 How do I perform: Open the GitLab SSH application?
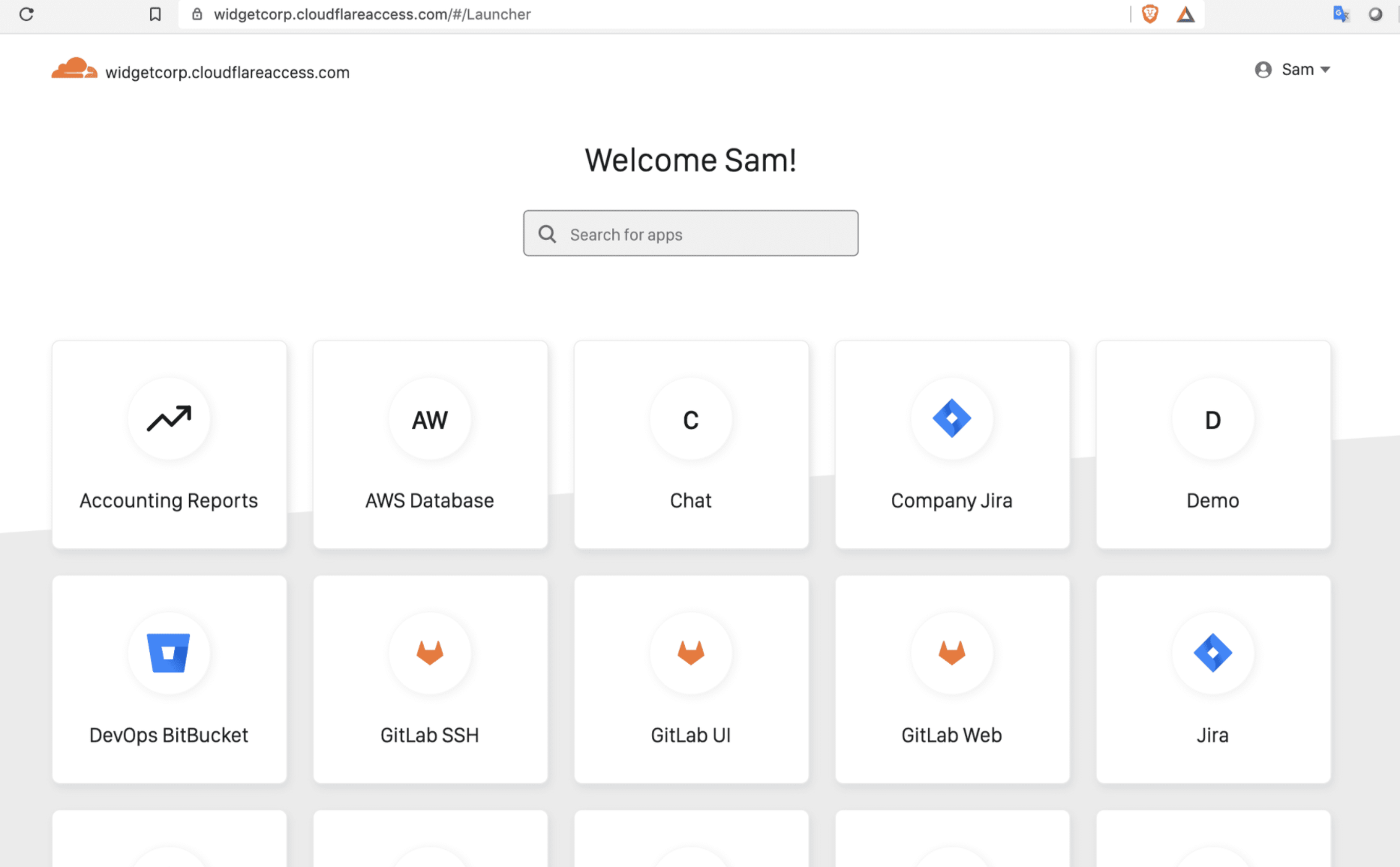point(429,679)
